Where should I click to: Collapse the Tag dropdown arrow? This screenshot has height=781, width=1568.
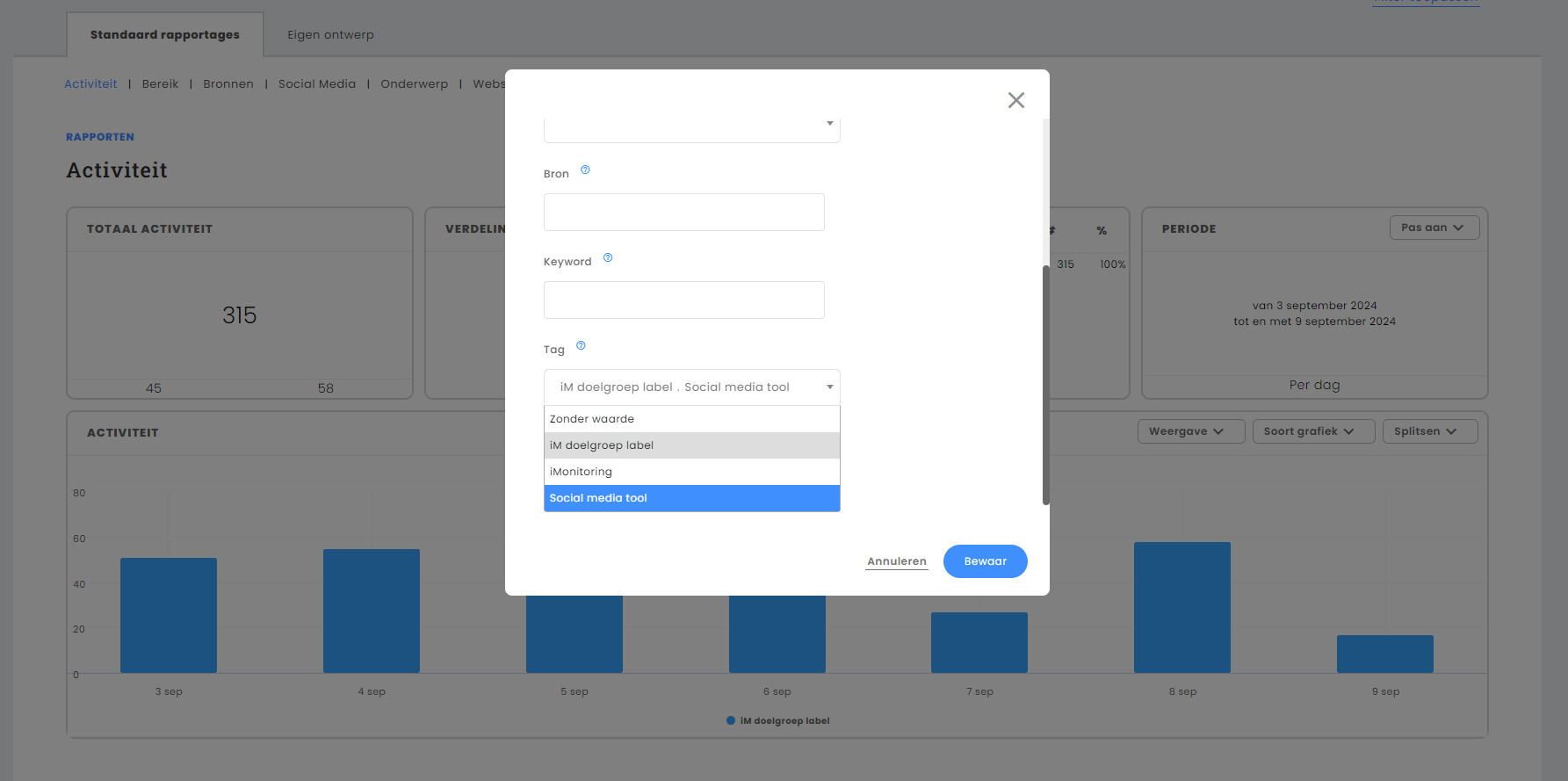click(829, 387)
